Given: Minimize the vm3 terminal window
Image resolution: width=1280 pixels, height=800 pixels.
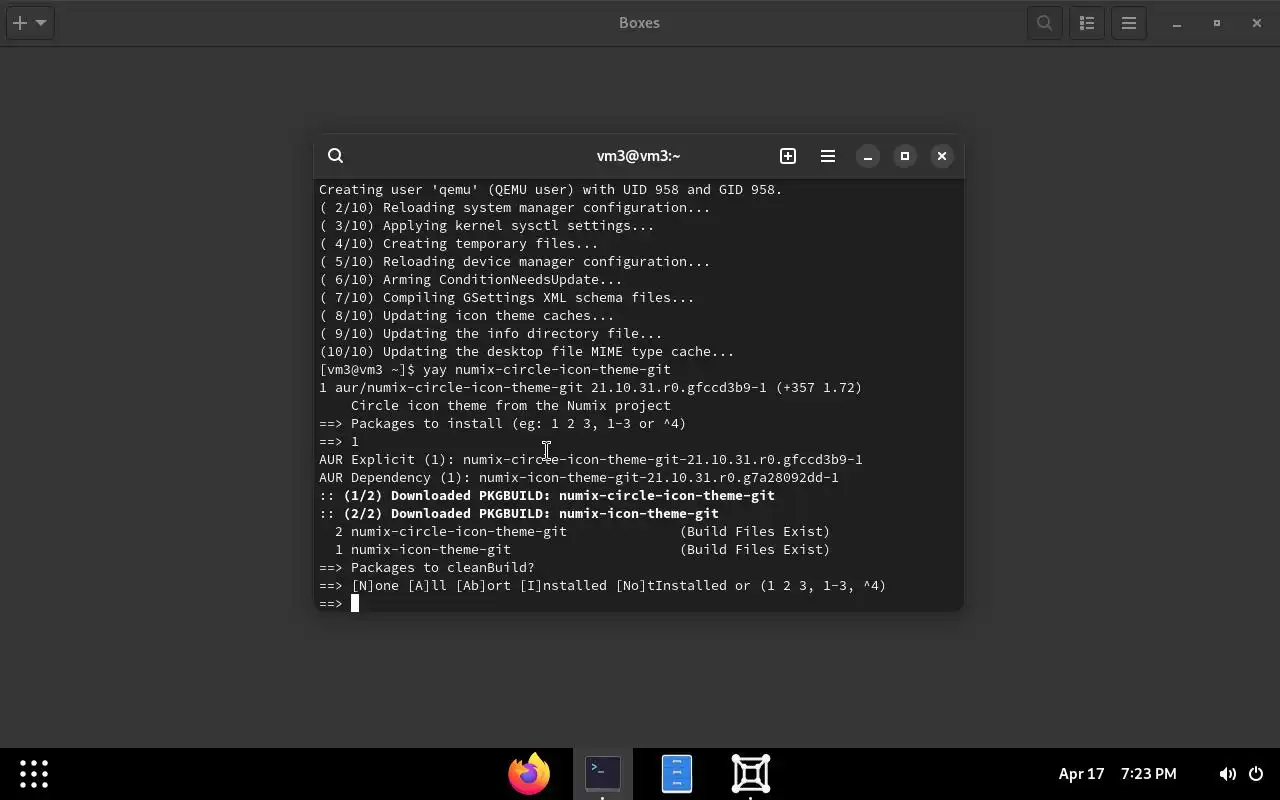Looking at the screenshot, I should (x=868, y=156).
